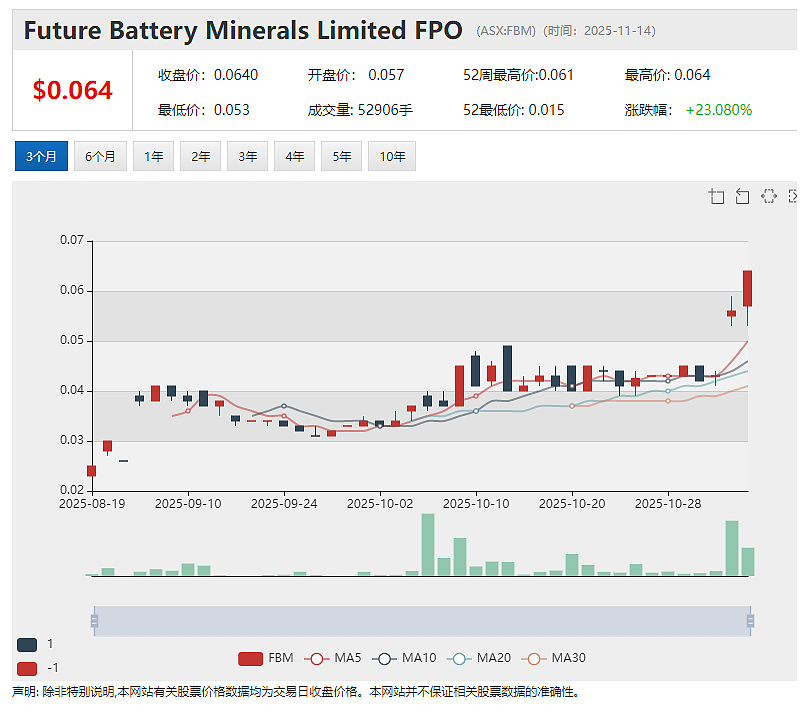Toggle the MA5 line legend

coord(332,658)
